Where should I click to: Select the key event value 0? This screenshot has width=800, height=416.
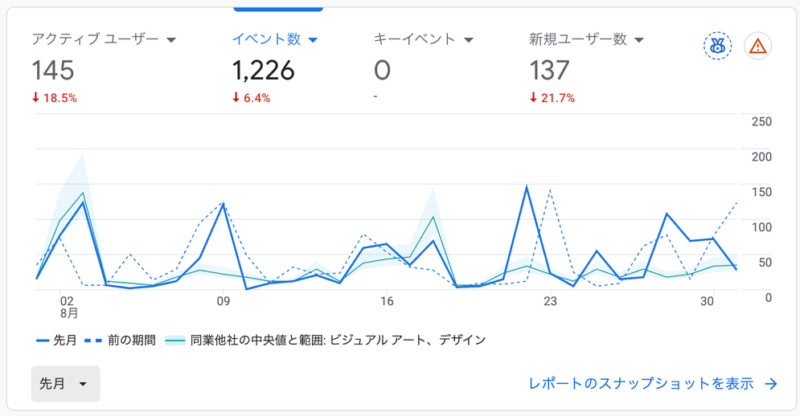pyautogui.click(x=382, y=70)
